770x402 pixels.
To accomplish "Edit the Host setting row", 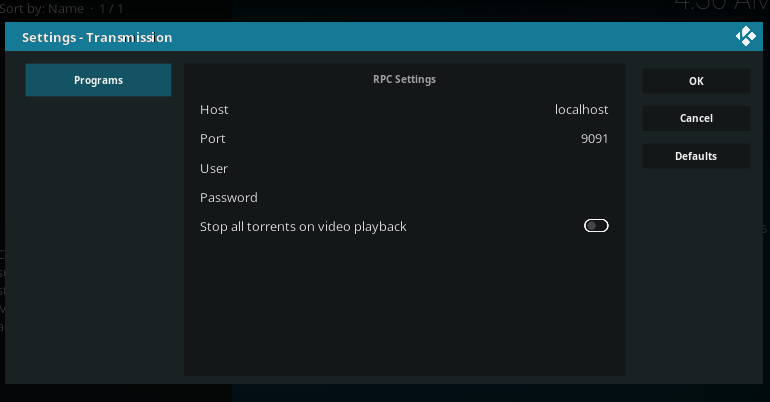I will 404,110.
